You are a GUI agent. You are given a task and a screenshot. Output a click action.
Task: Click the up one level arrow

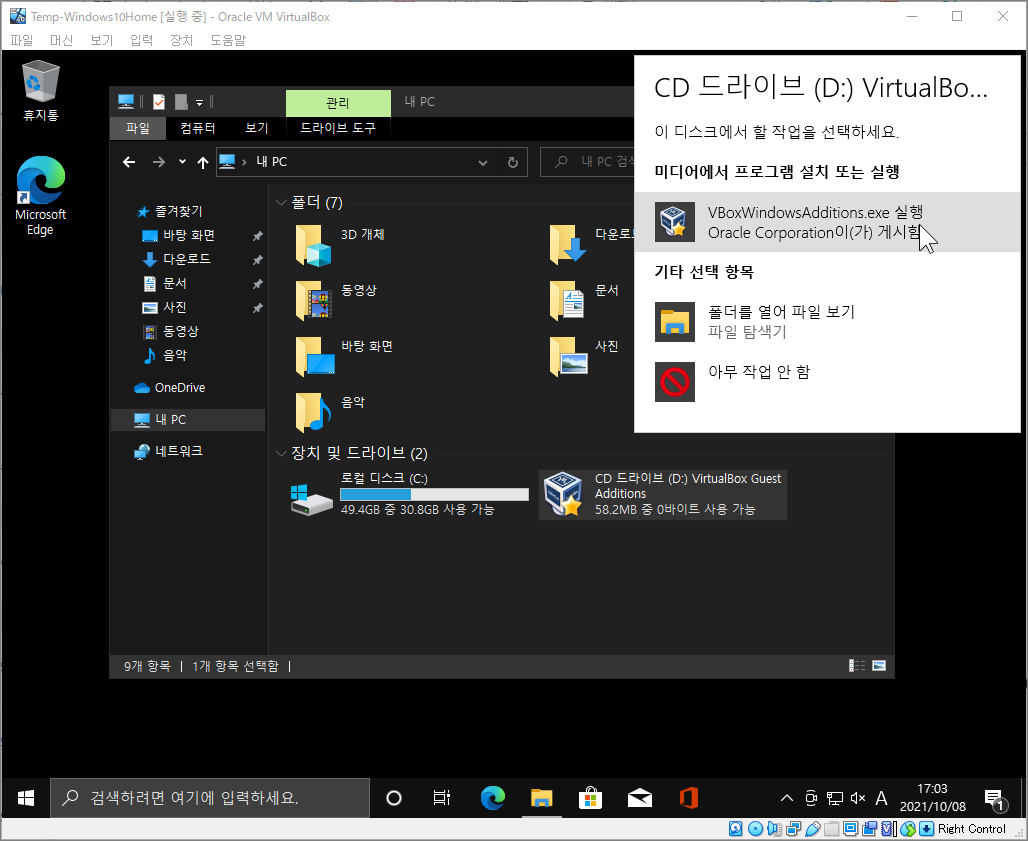pos(203,162)
